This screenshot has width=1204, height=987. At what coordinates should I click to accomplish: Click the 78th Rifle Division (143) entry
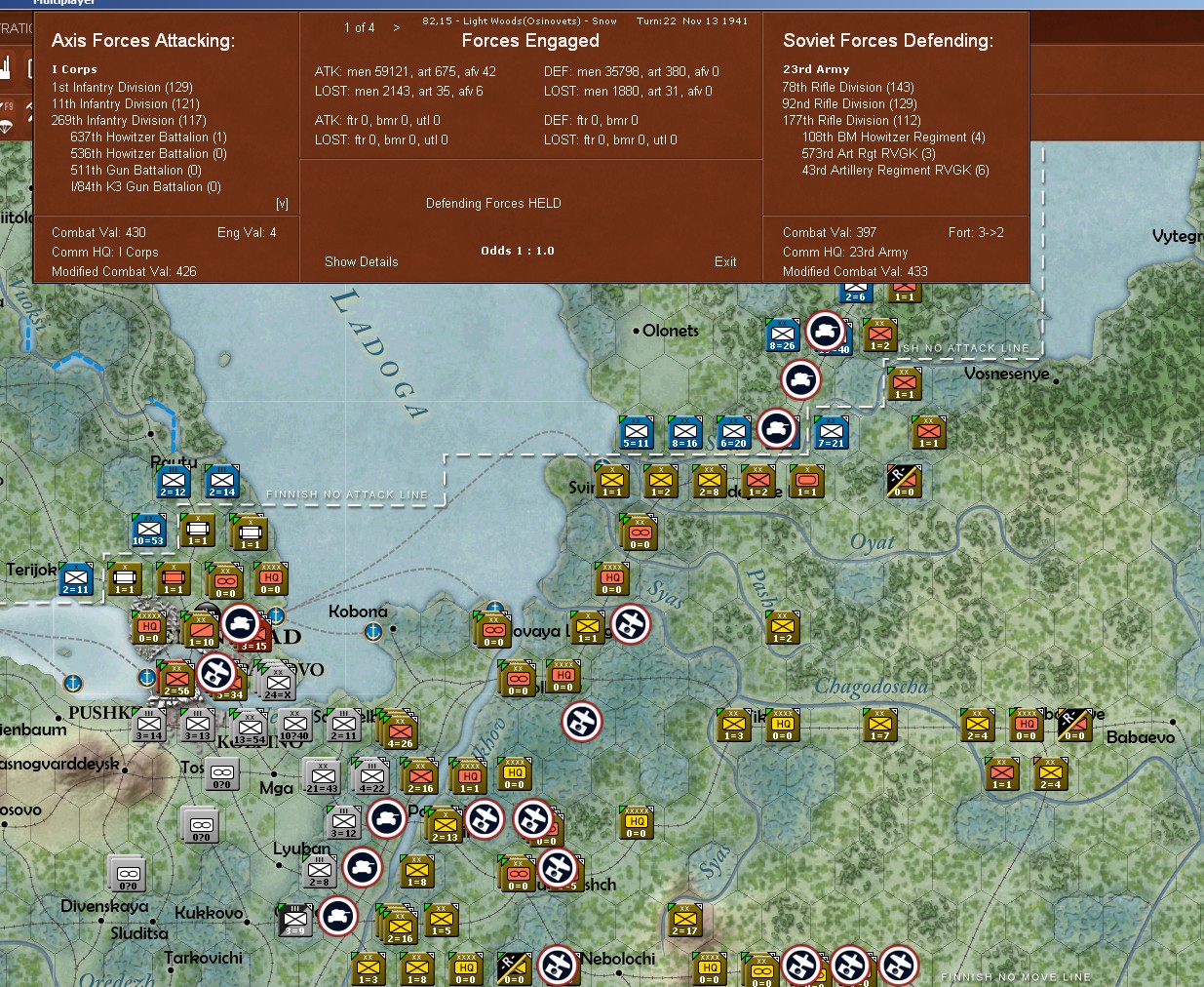[x=848, y=87]
